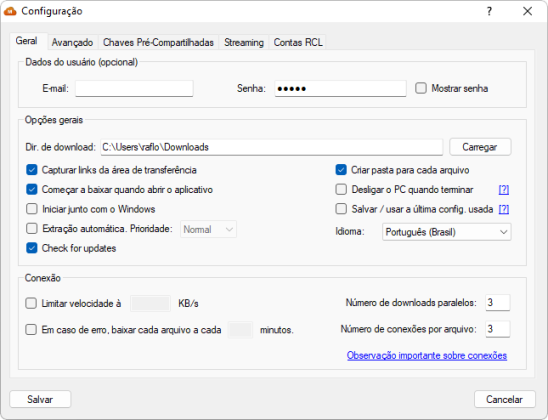Toggle Mostrar senha checkbox
548x420 pixels.
tap(421, 88)
